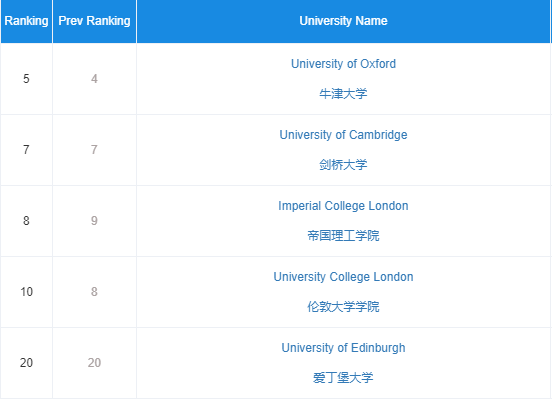Open the University of Cambridge link

pyautogui.click(x=343, y=135)
